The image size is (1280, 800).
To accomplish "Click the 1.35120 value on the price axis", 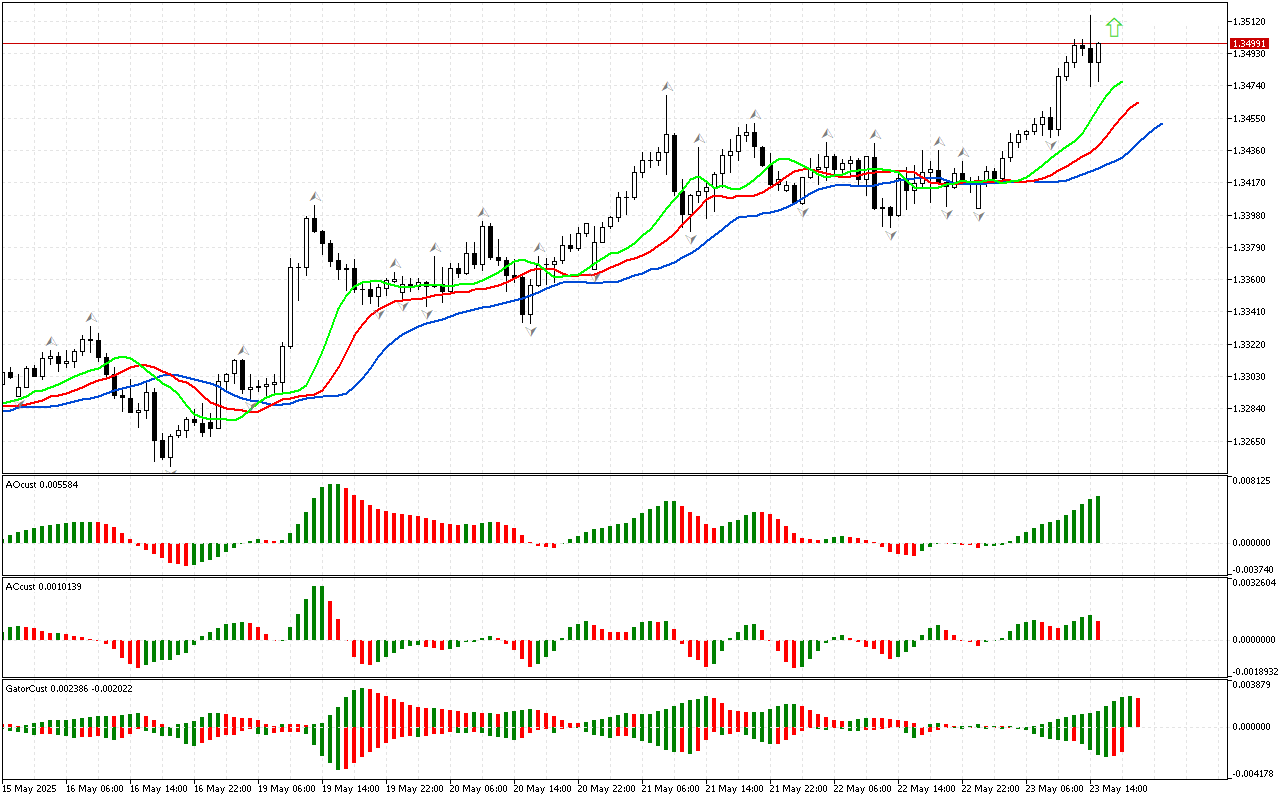I will (x=1250, y=21).
